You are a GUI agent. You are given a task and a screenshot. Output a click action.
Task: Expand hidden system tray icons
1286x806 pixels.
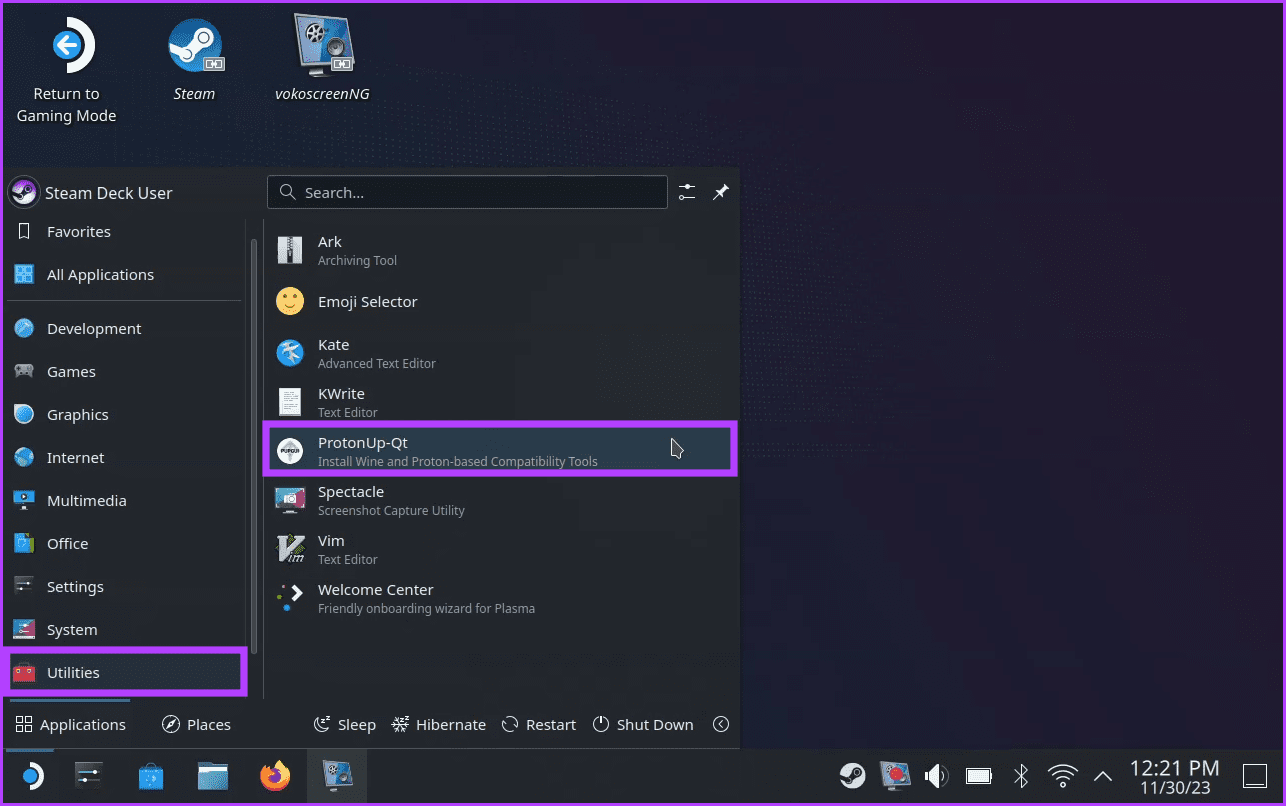(x=1101, y=775)
